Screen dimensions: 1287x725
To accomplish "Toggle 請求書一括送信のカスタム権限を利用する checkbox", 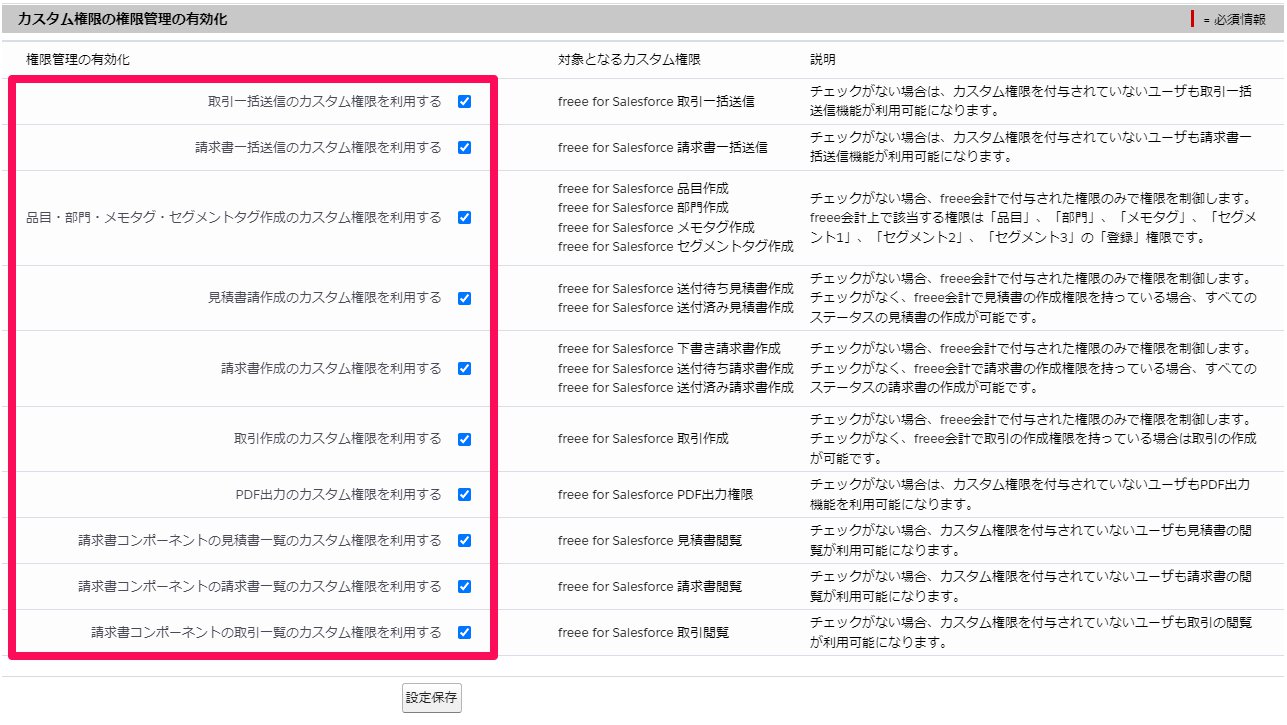I will 464,147.
